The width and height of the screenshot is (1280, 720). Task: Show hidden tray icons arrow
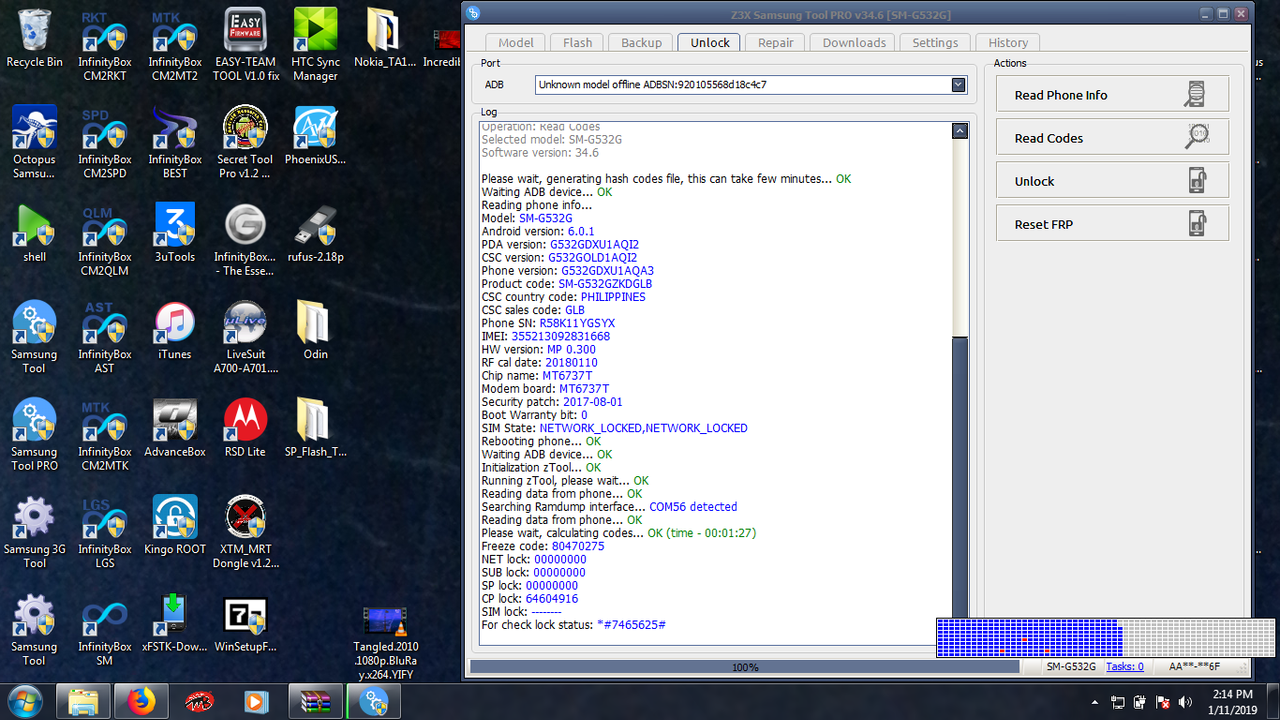coord(1095,701)
